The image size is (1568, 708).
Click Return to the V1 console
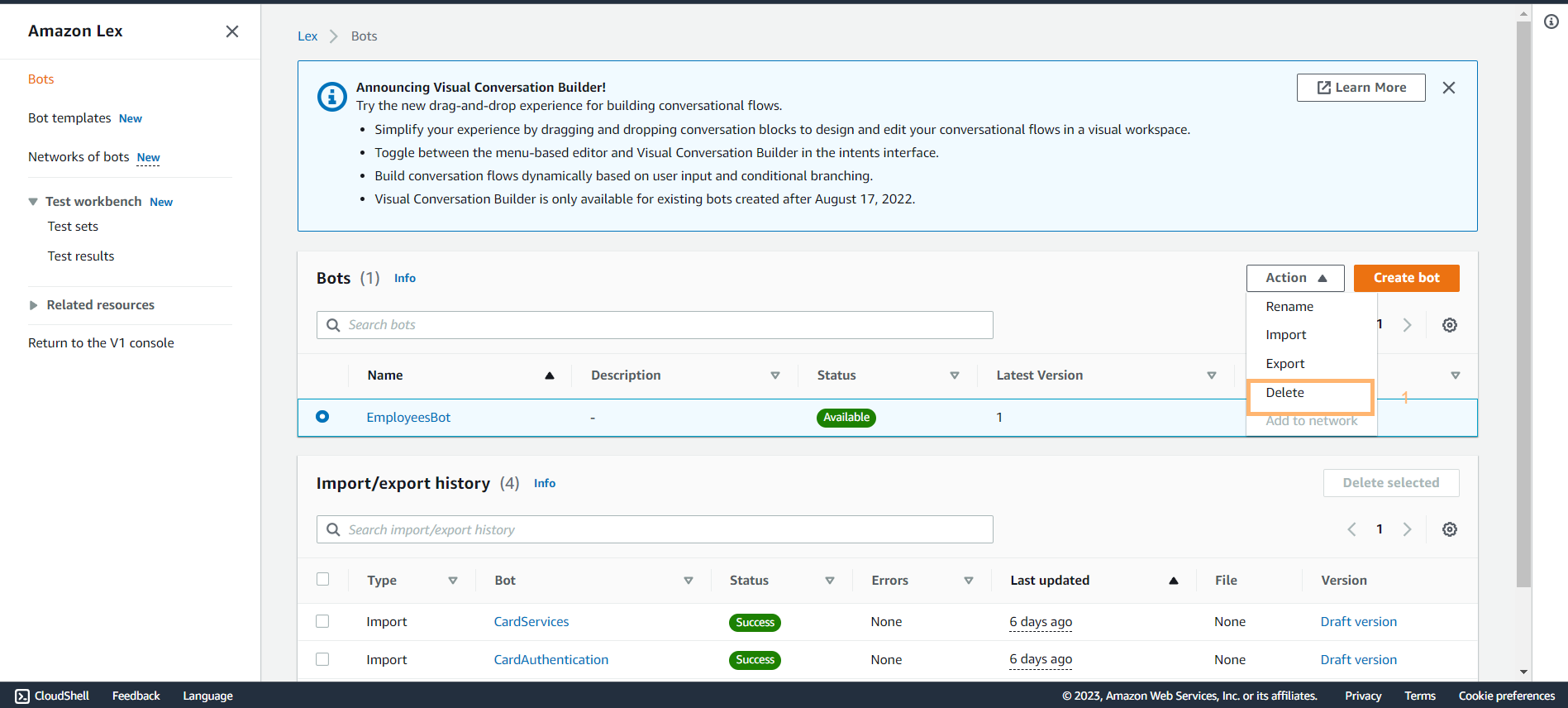coord(101,343)
